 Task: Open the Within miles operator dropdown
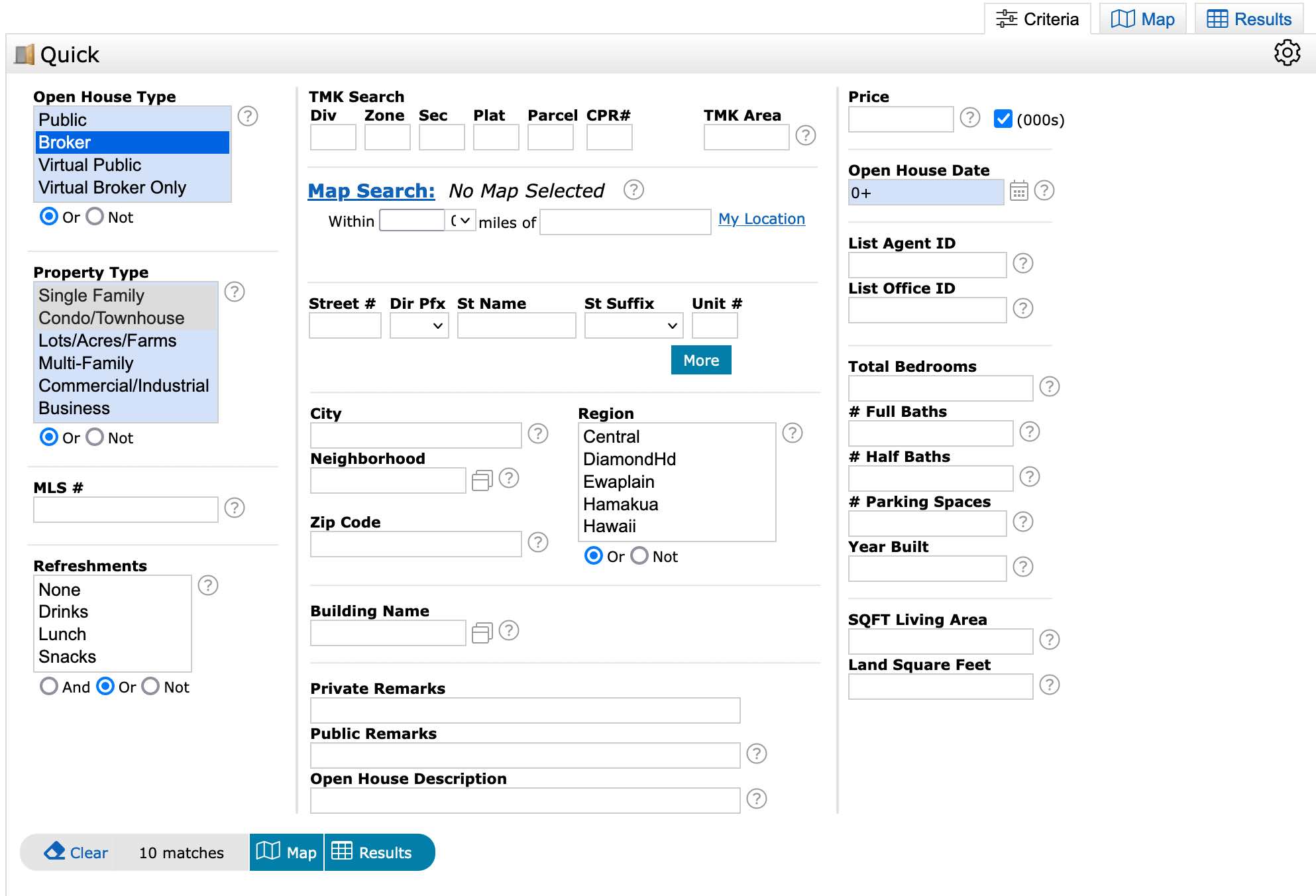[x=460, y=221]
